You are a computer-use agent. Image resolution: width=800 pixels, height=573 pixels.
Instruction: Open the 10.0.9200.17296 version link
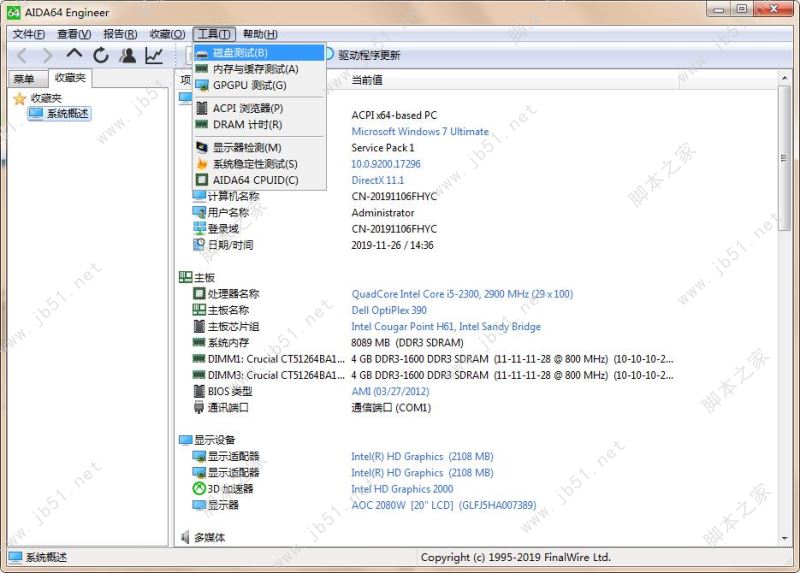coord(386,164)
